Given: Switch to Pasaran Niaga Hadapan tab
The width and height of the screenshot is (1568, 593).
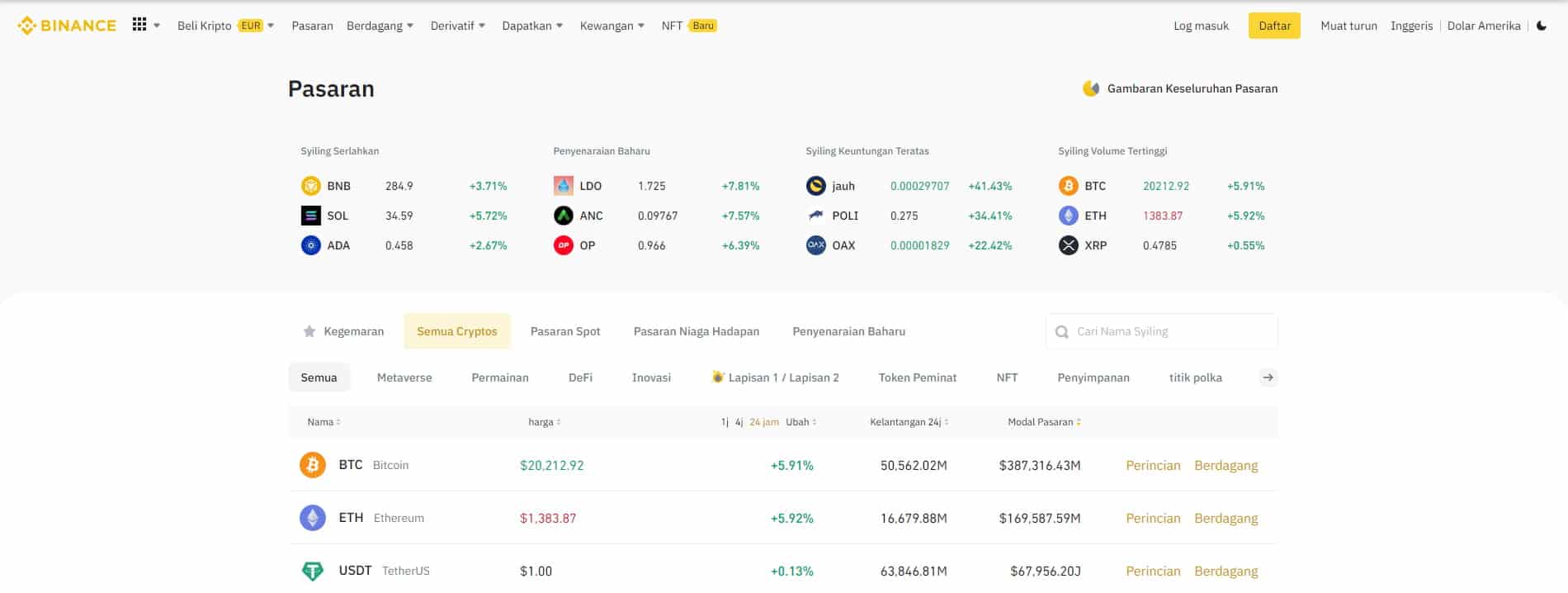Looking at the screenshot, I should [x=697, y=331].
